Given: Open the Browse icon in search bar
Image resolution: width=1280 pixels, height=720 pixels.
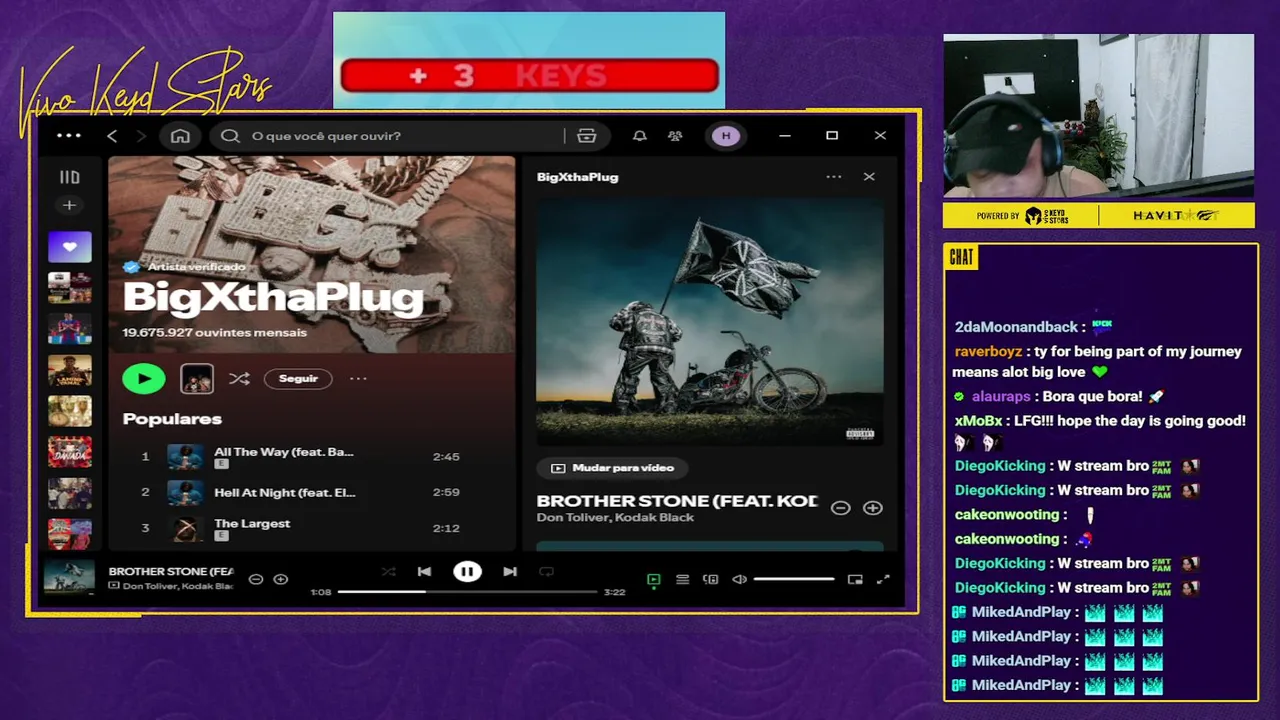Looking at the screenshot, I should pos(587,136).
